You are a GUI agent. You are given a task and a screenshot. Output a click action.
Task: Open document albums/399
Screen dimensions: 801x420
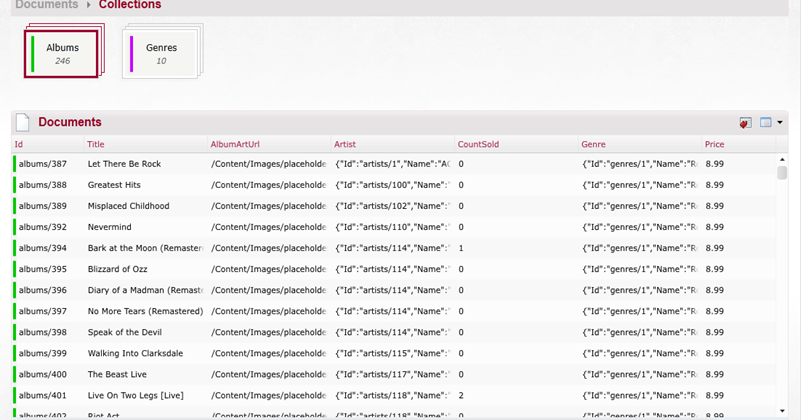[x=43, y=353]
